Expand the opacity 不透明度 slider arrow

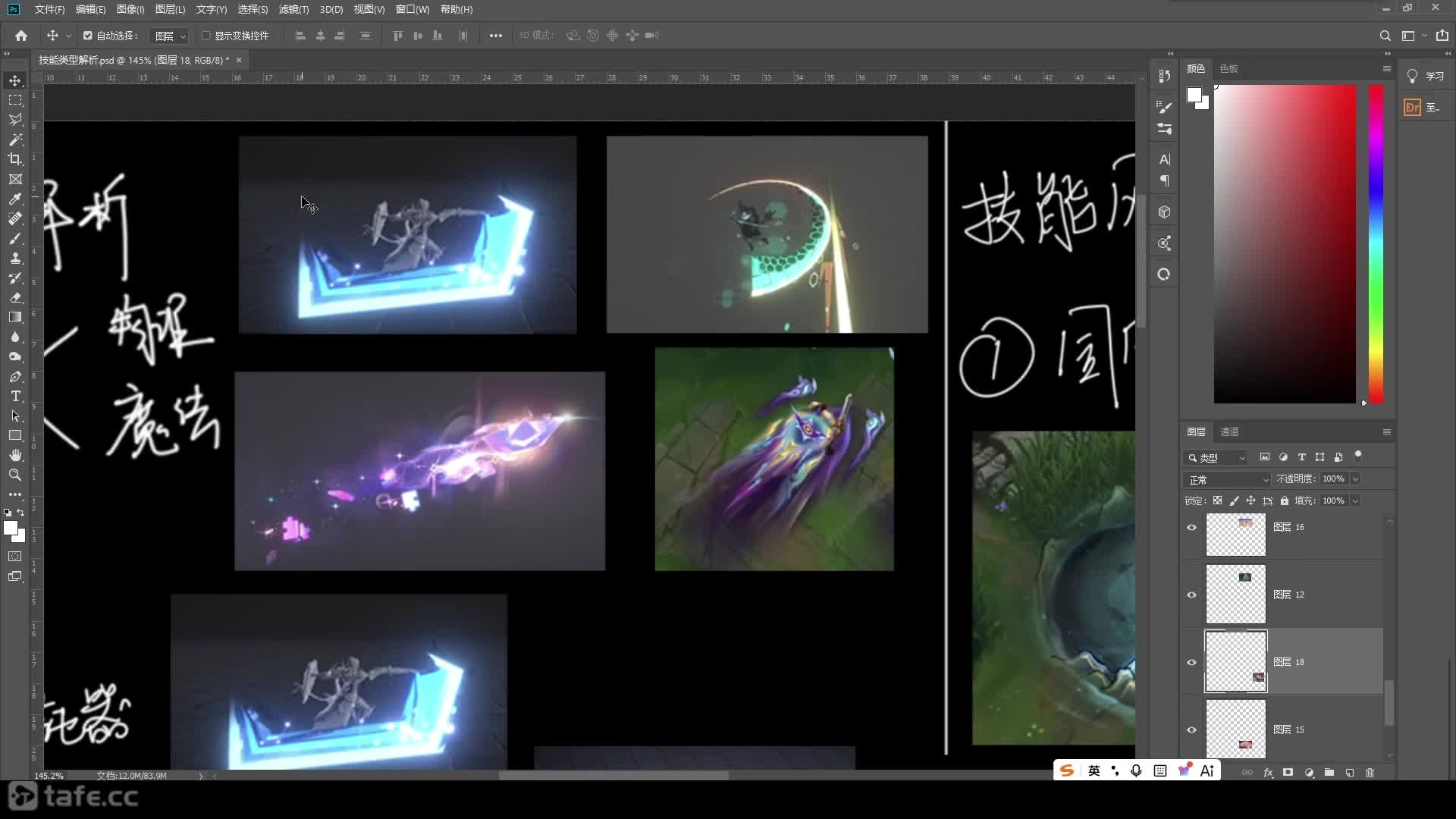(1355, 479)
